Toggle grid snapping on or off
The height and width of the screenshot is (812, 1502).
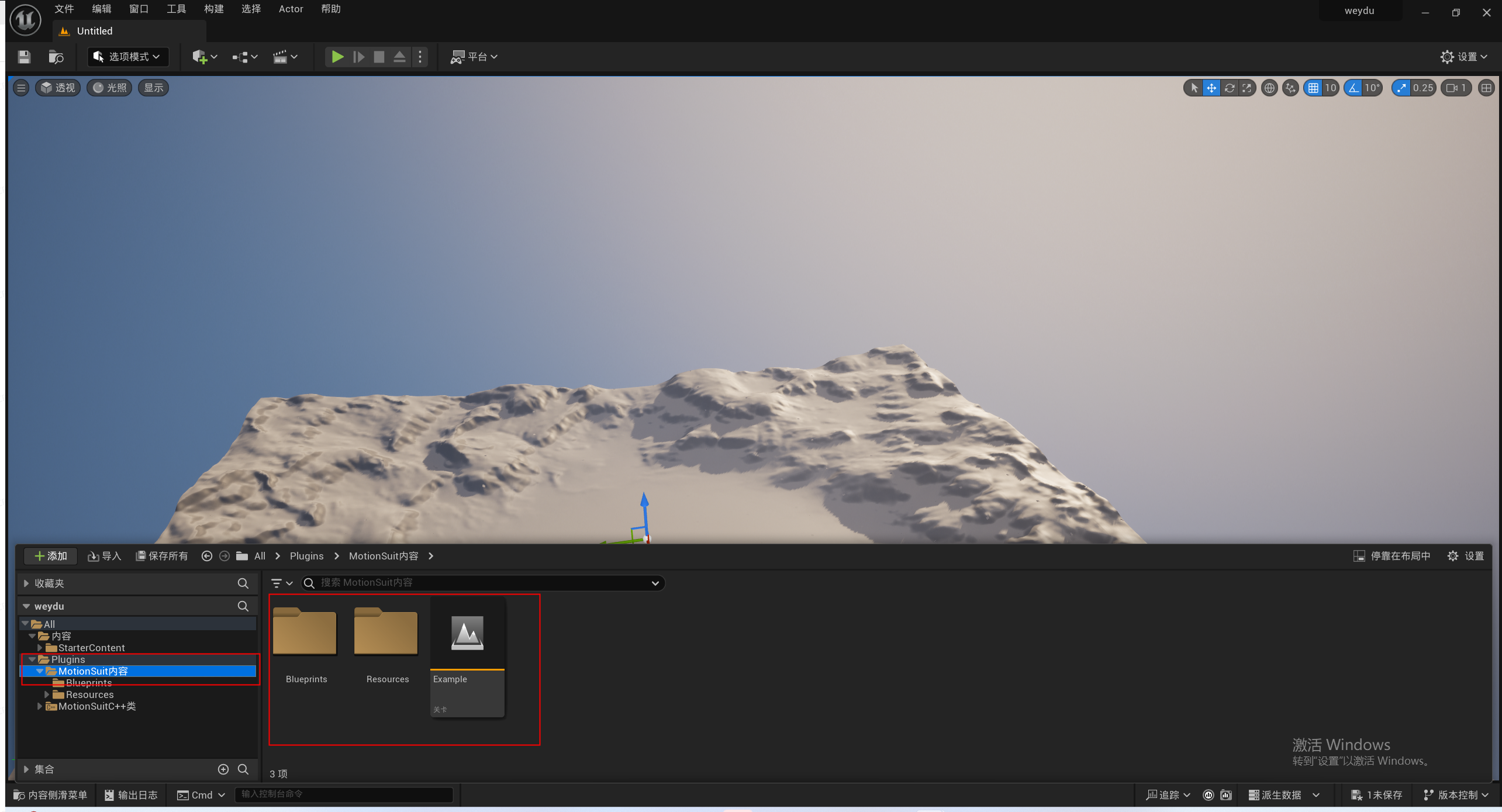click(1313, 88)
